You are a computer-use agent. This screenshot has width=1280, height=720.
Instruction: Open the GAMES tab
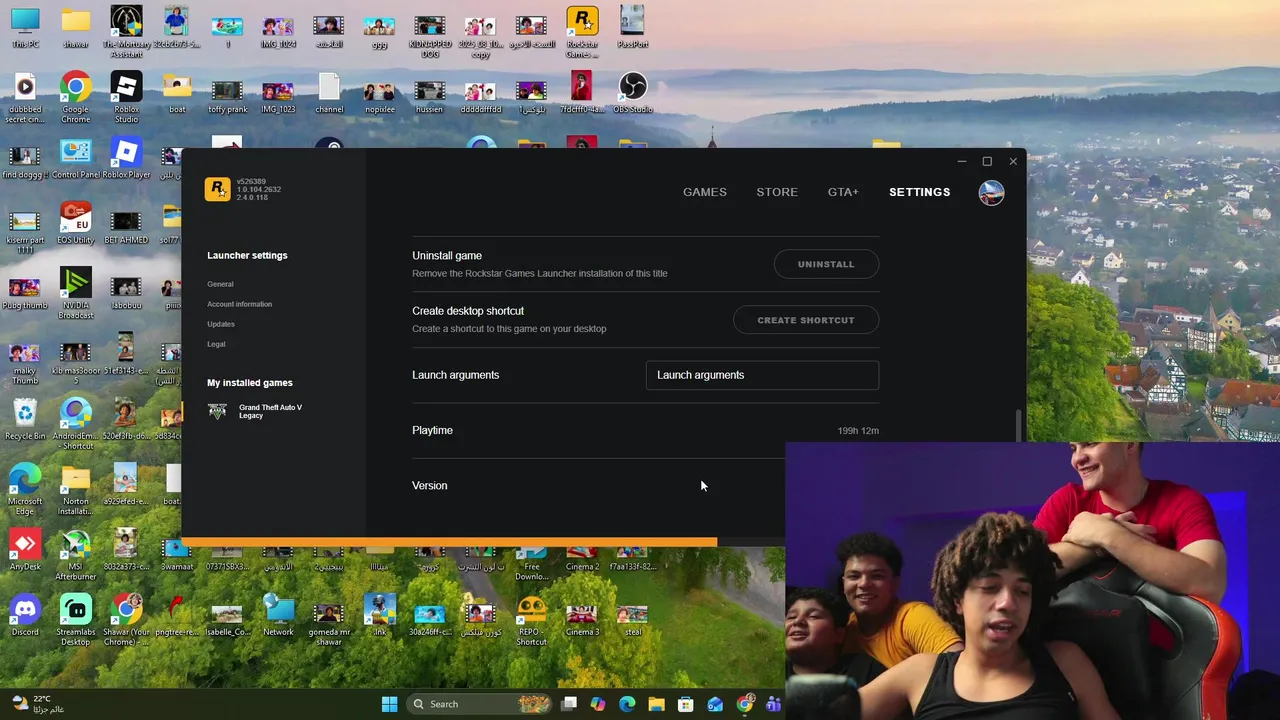click(x=705, y=192)
